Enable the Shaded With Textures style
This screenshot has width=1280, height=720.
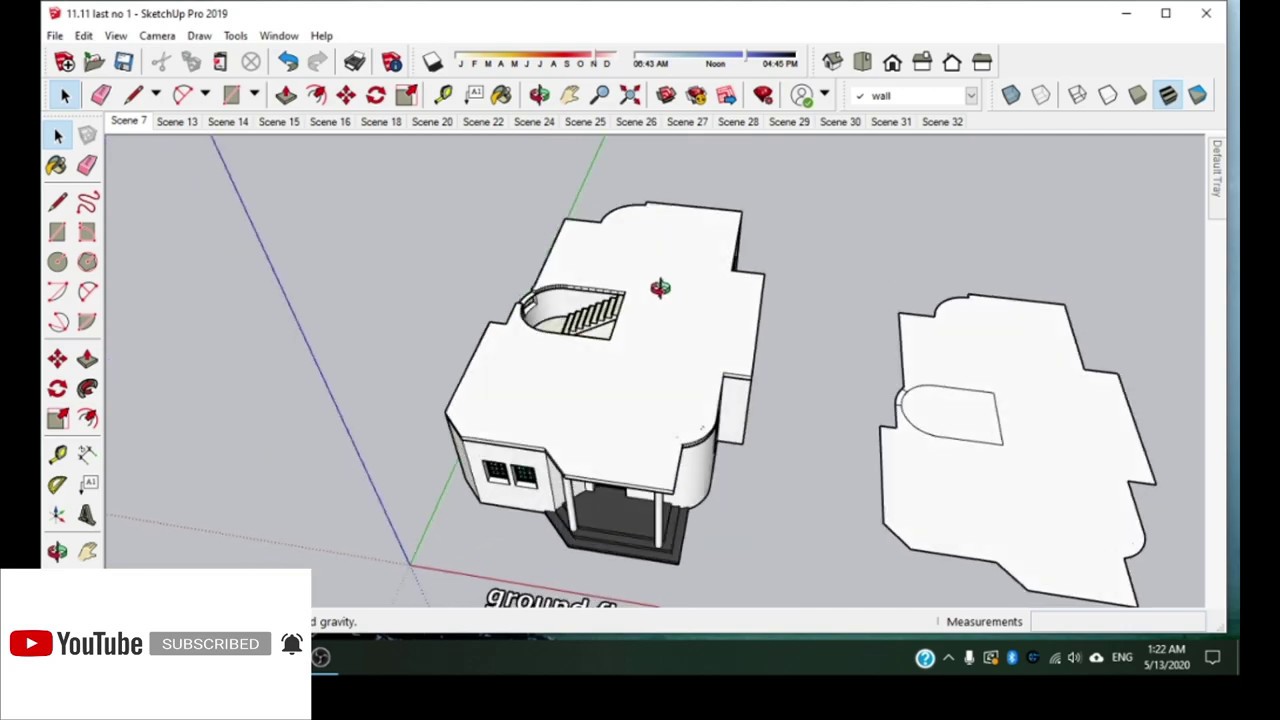1167,95
